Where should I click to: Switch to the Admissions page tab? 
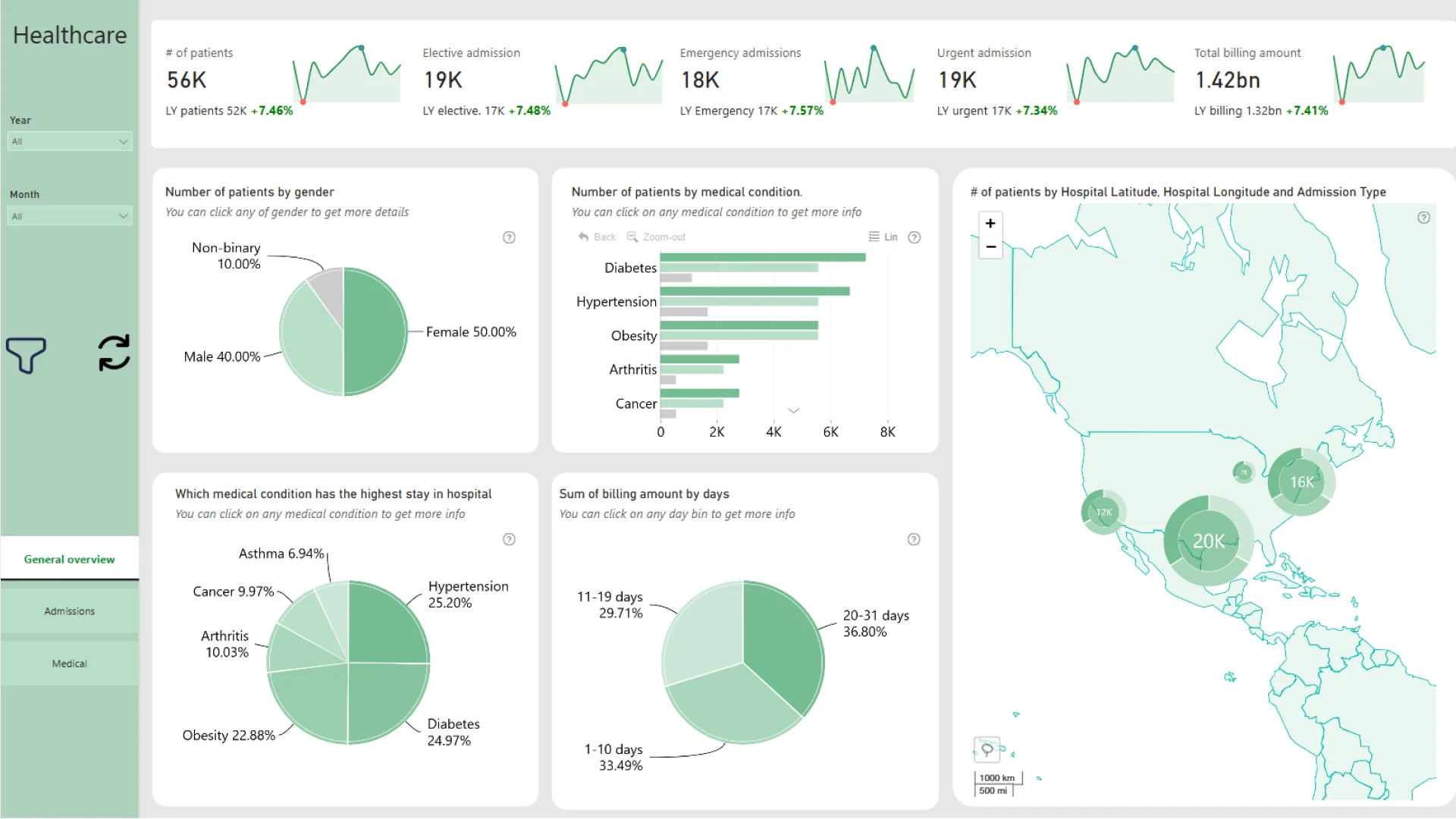coord(70,611)
